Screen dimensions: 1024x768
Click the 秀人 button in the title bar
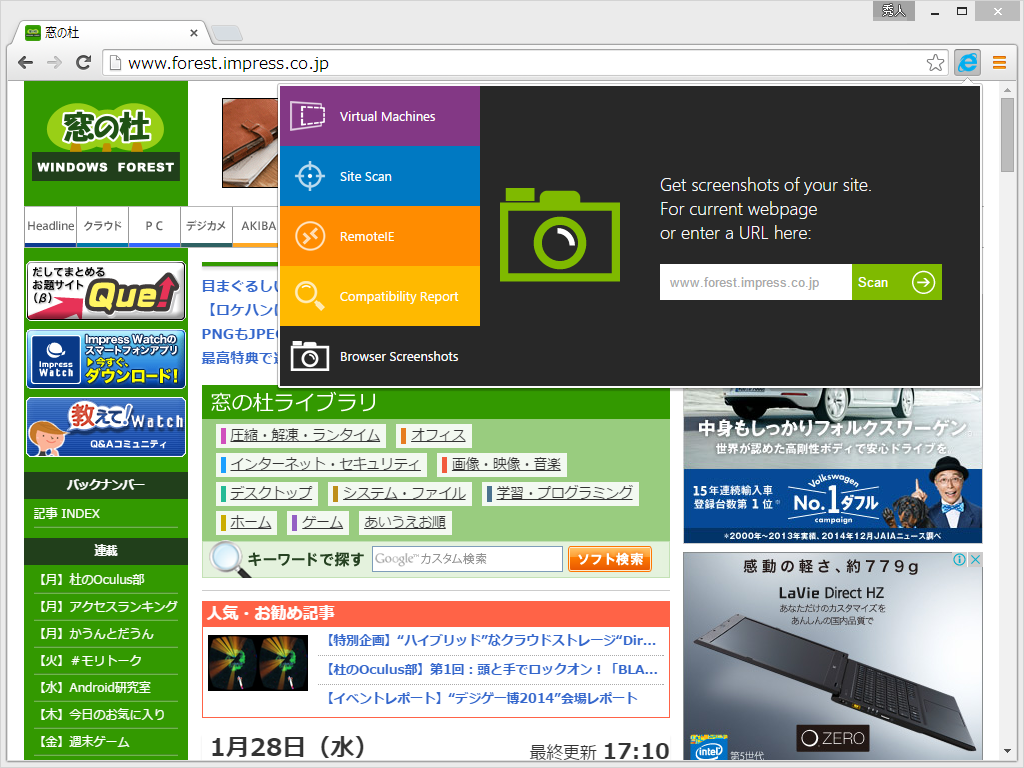pyautogui.click(x=893, y=11)
